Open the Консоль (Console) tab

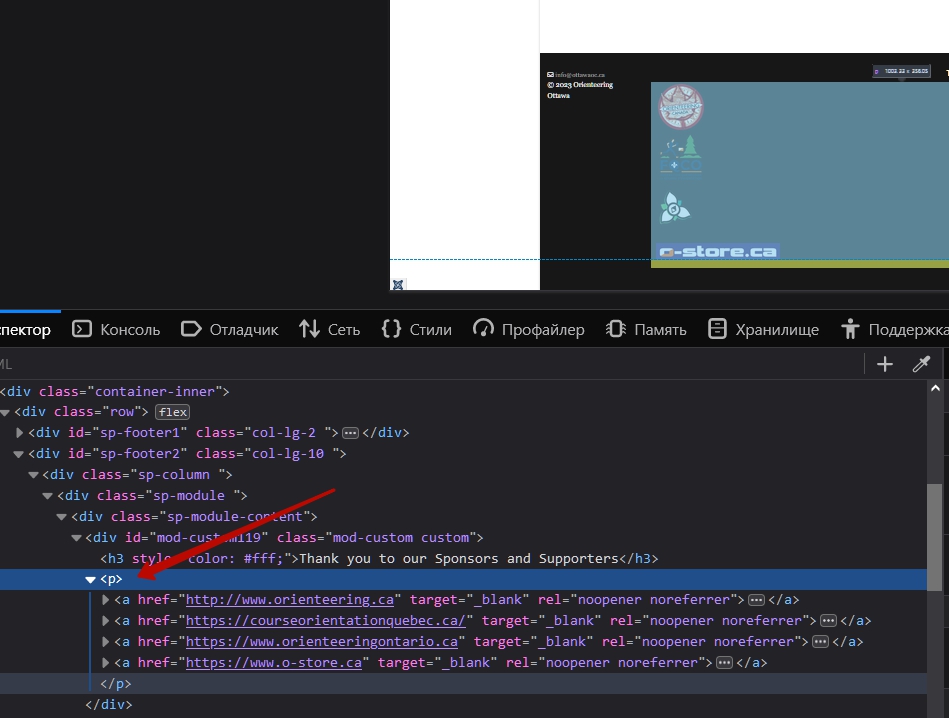[x=116, y=329]
